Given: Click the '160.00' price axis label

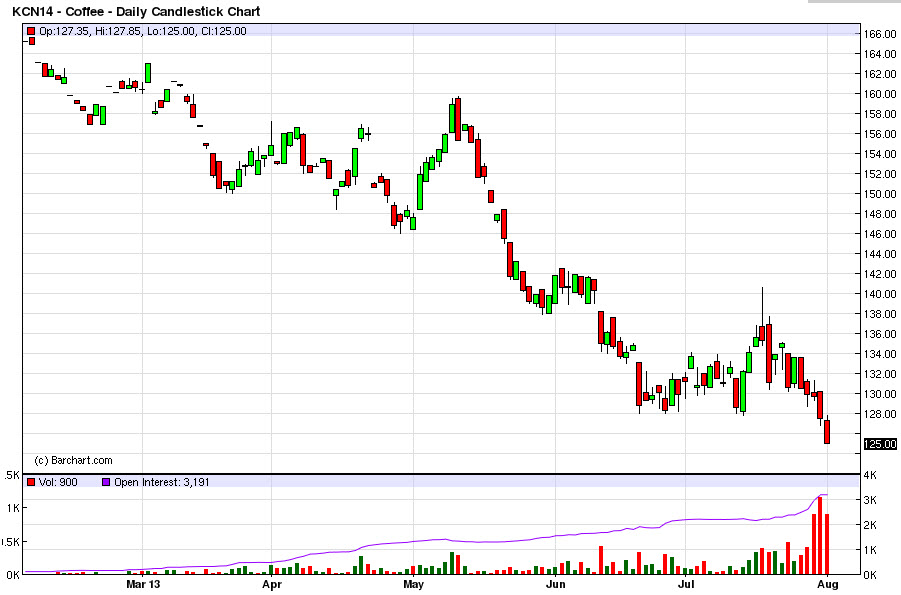Looking at the screenshot, I should [x=880, y=94].
